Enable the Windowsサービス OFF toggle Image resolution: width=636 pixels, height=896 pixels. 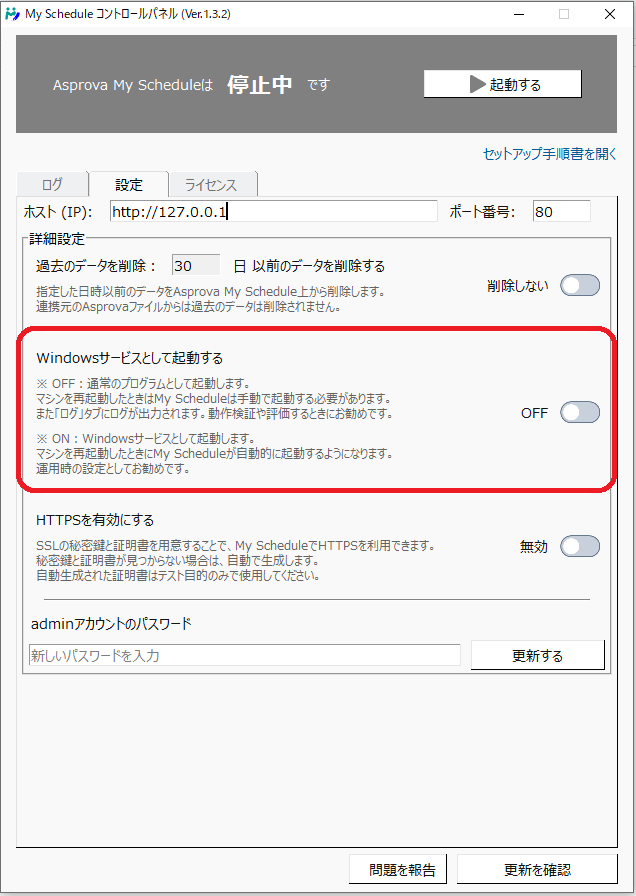pyautogui.click(x=579, y=412)
